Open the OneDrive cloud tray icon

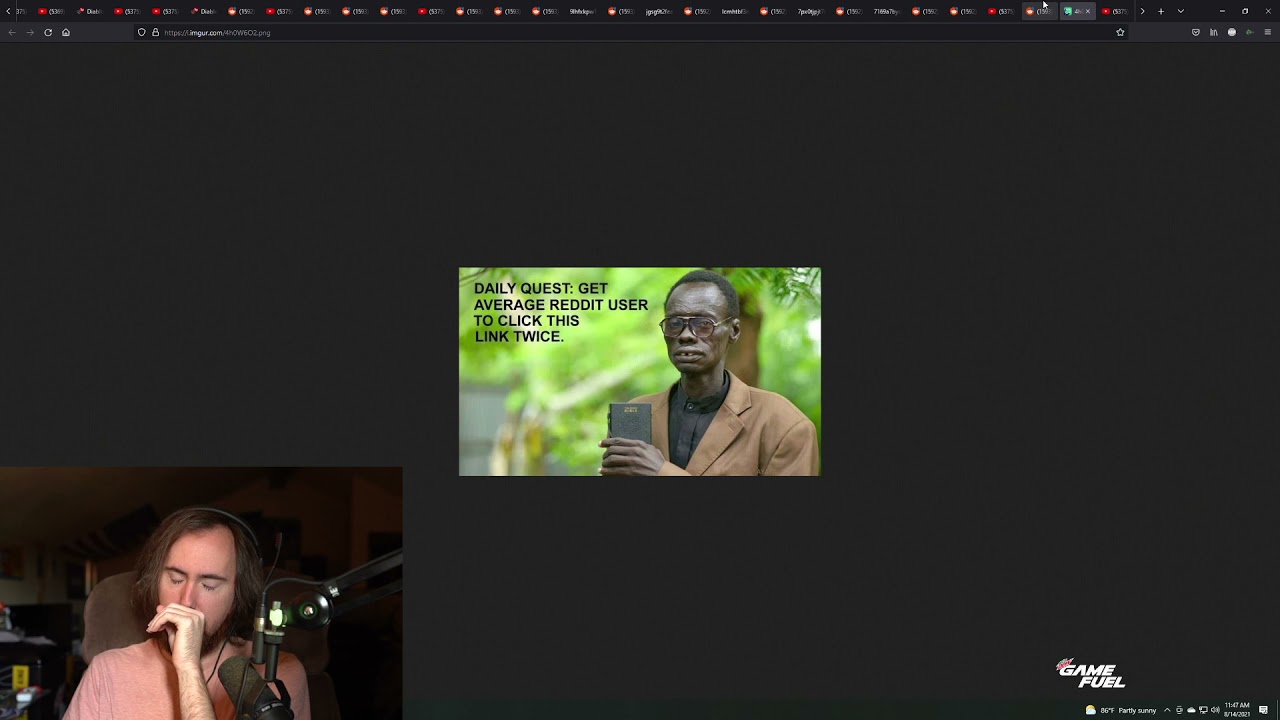tap(1191, 710)
